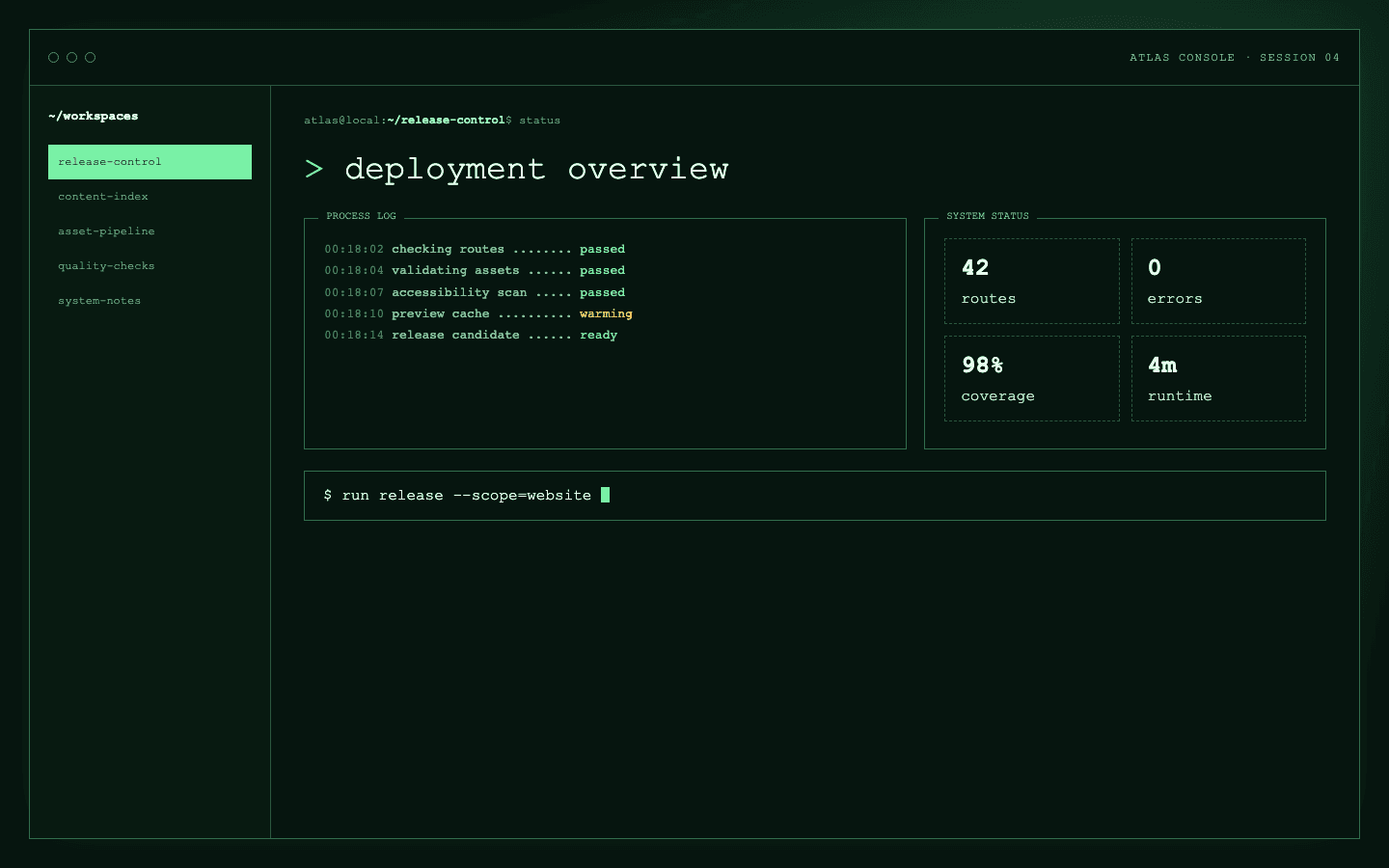Click the timestamp 00:18:14

pos(354,335)
